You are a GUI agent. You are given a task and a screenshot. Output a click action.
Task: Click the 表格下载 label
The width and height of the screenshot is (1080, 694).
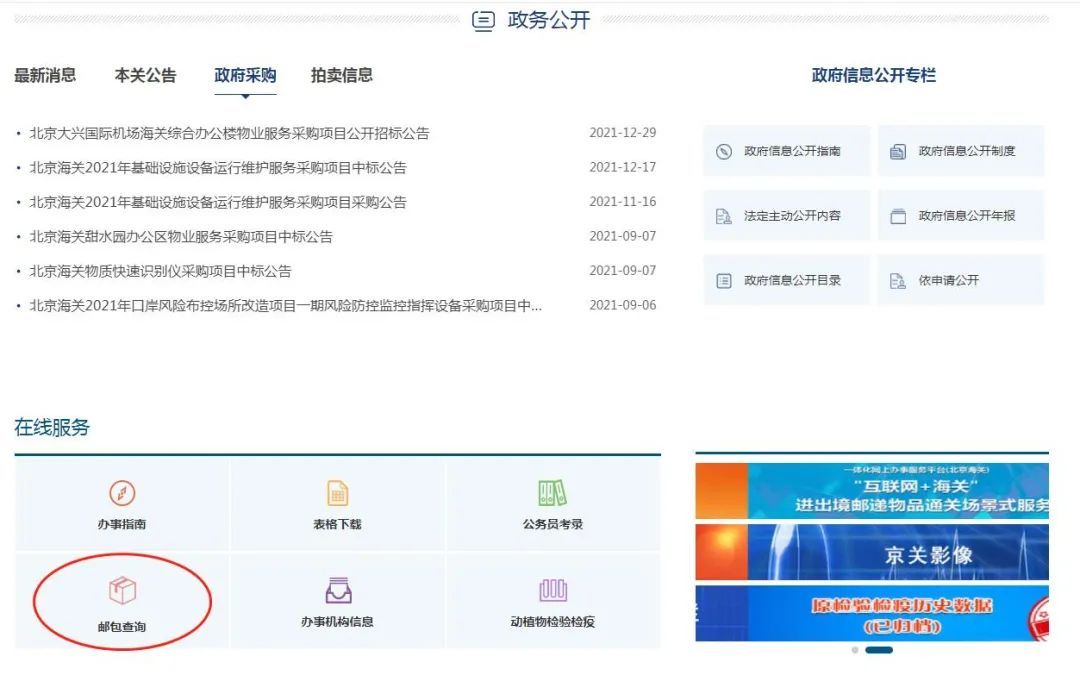click(338, 524)
